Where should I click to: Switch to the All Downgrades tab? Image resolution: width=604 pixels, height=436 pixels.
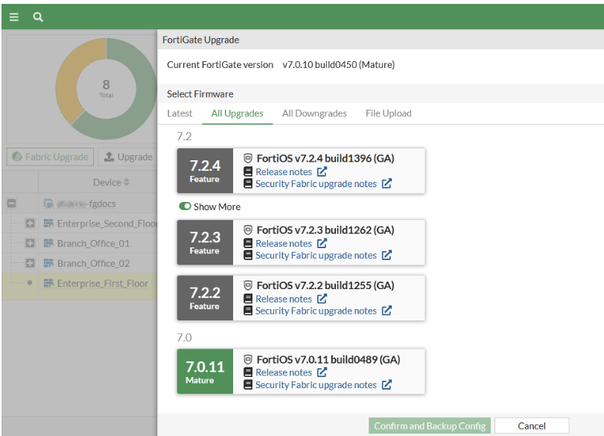(x=314, y=113)
